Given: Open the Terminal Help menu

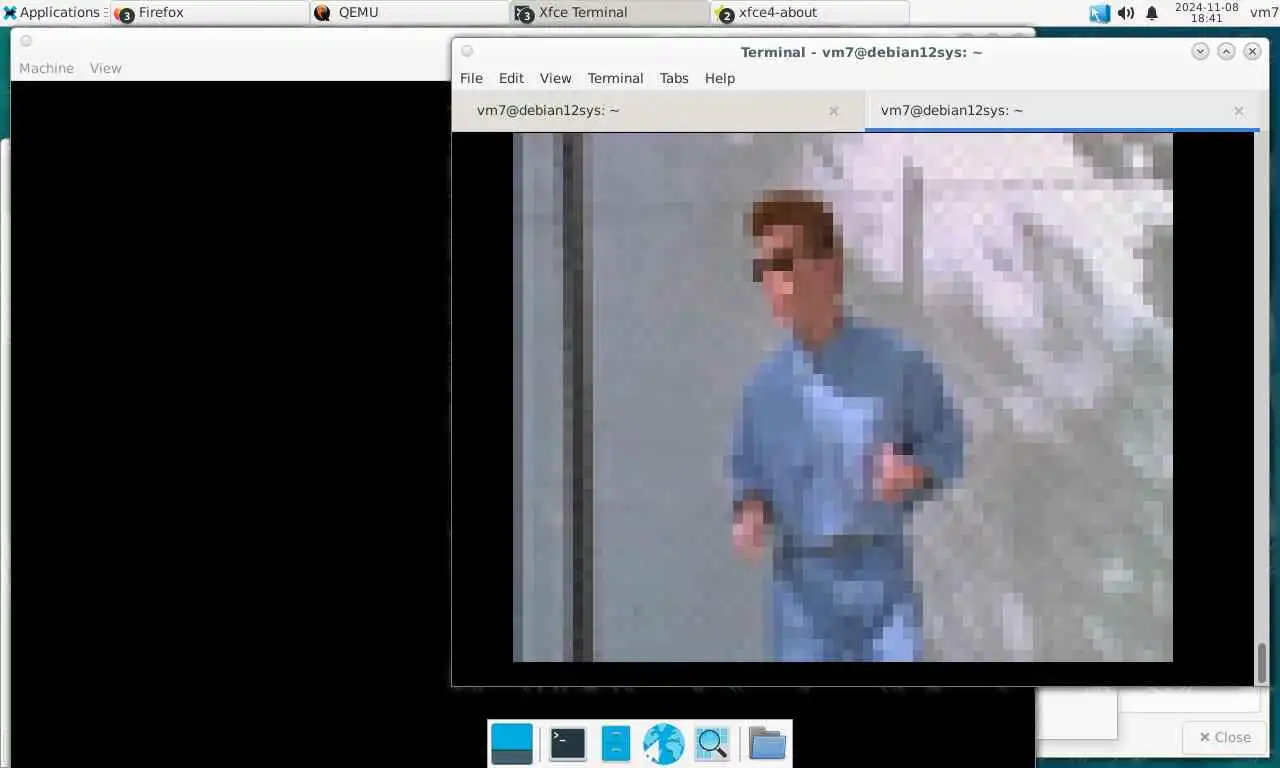Looking at the screenshot, I should coord(719,78).
